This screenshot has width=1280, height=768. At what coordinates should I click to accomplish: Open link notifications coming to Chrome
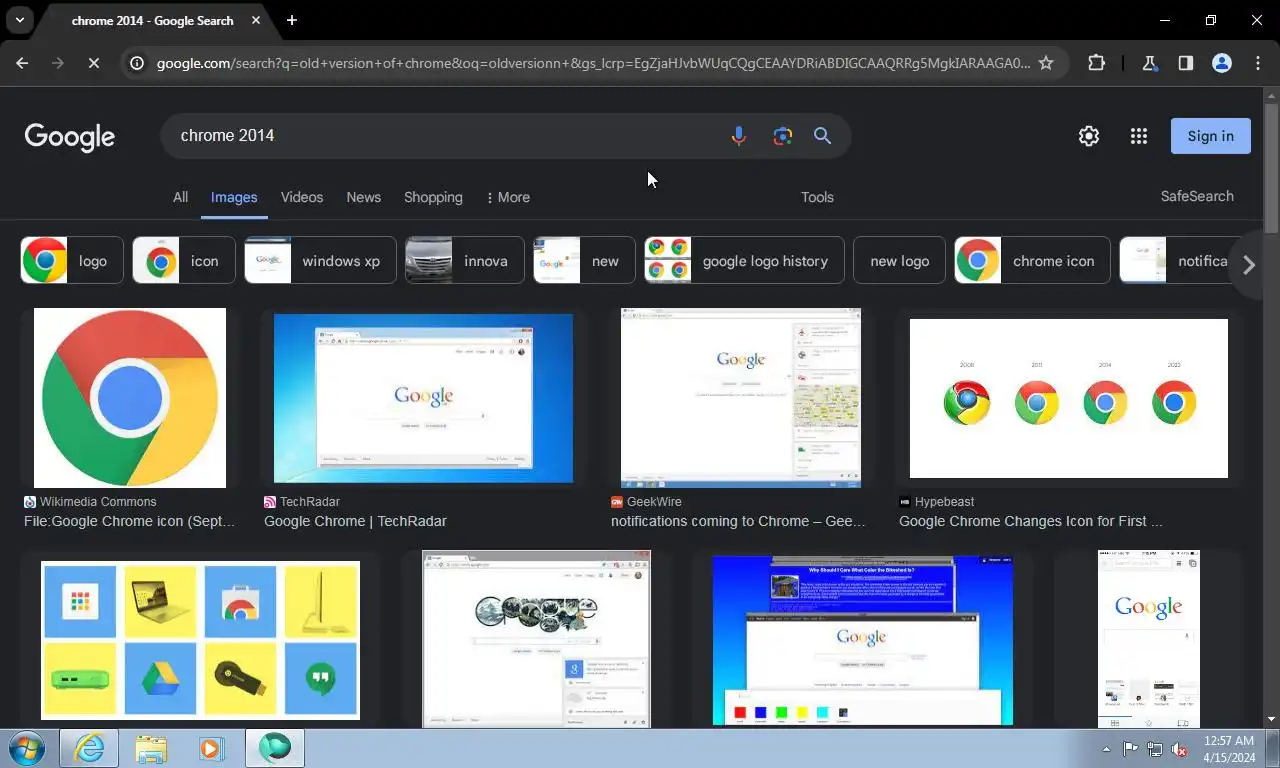pos(738,521)
